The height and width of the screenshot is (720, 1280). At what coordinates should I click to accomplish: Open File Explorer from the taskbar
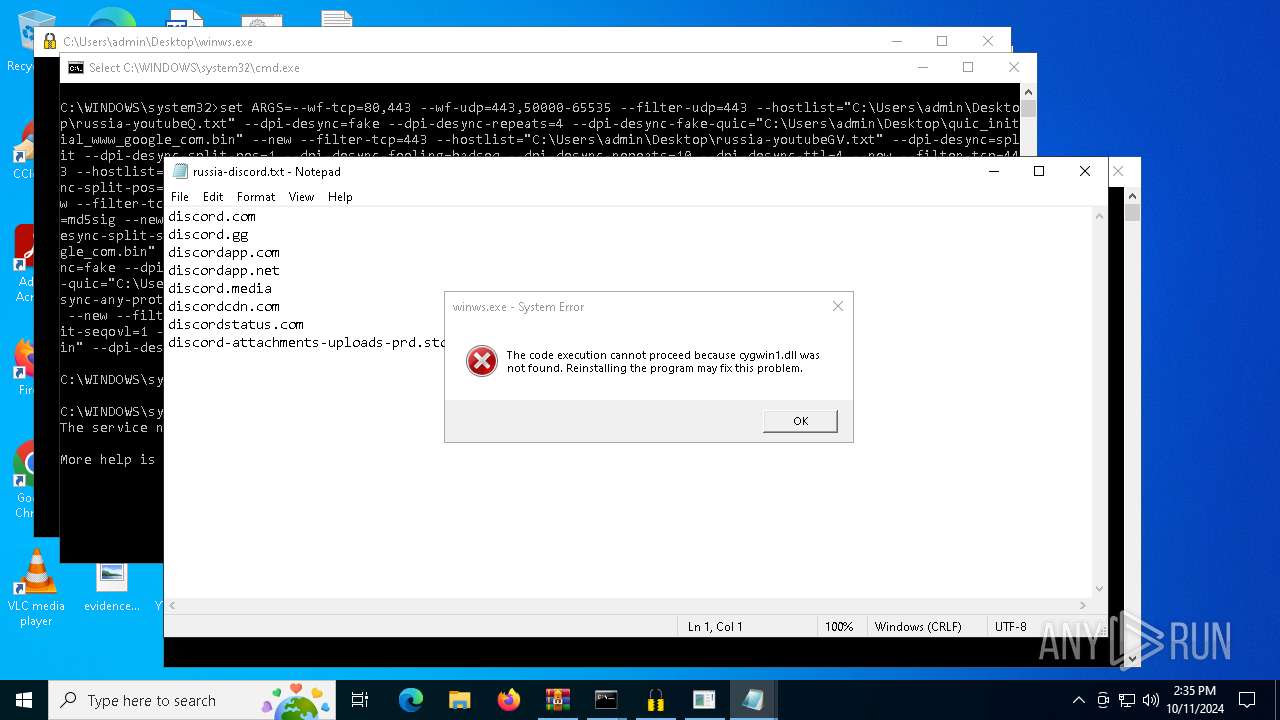[459, 700]
